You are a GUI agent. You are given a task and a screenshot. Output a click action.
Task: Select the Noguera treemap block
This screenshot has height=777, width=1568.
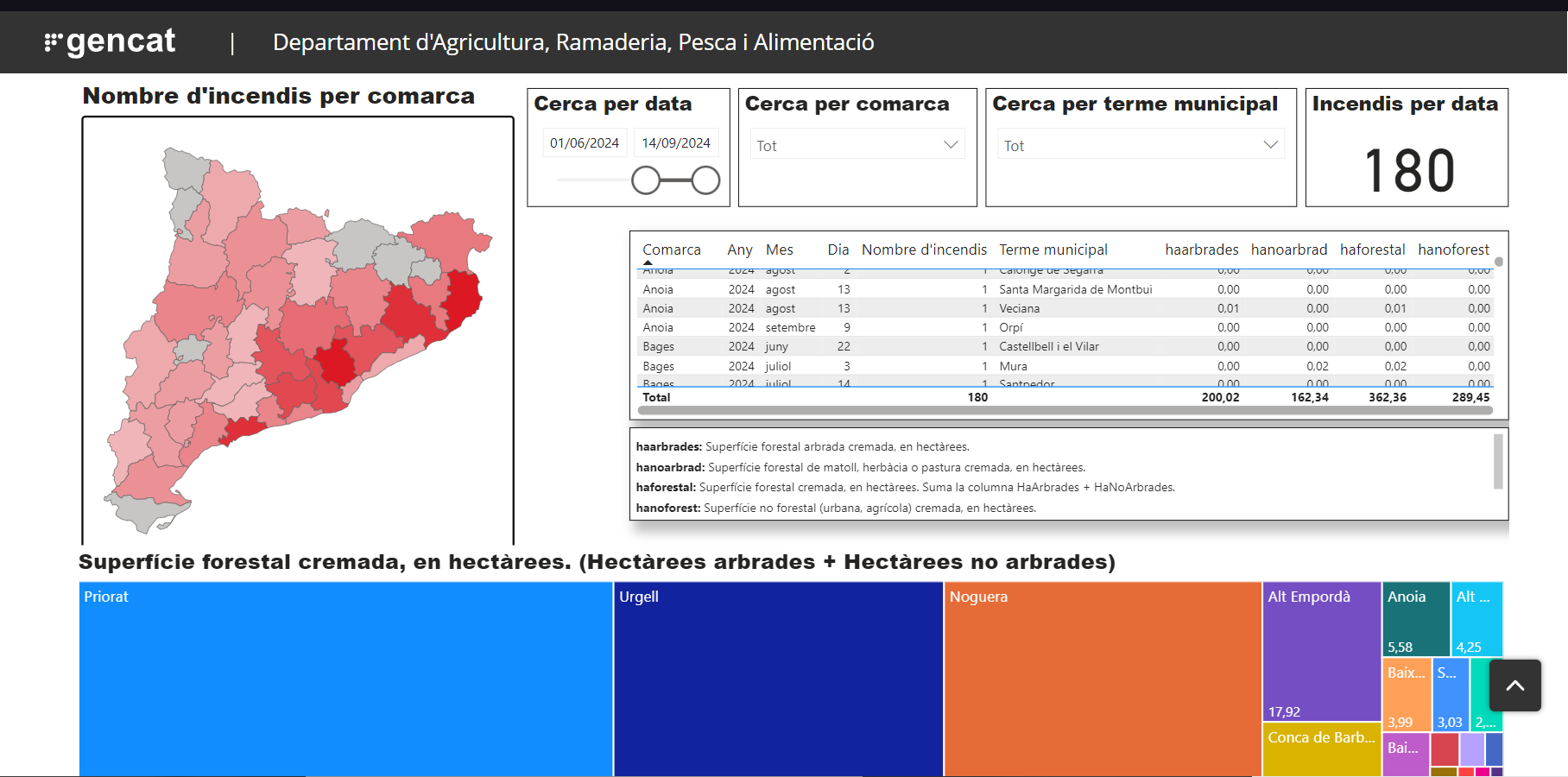click(x=1102, y=682)
